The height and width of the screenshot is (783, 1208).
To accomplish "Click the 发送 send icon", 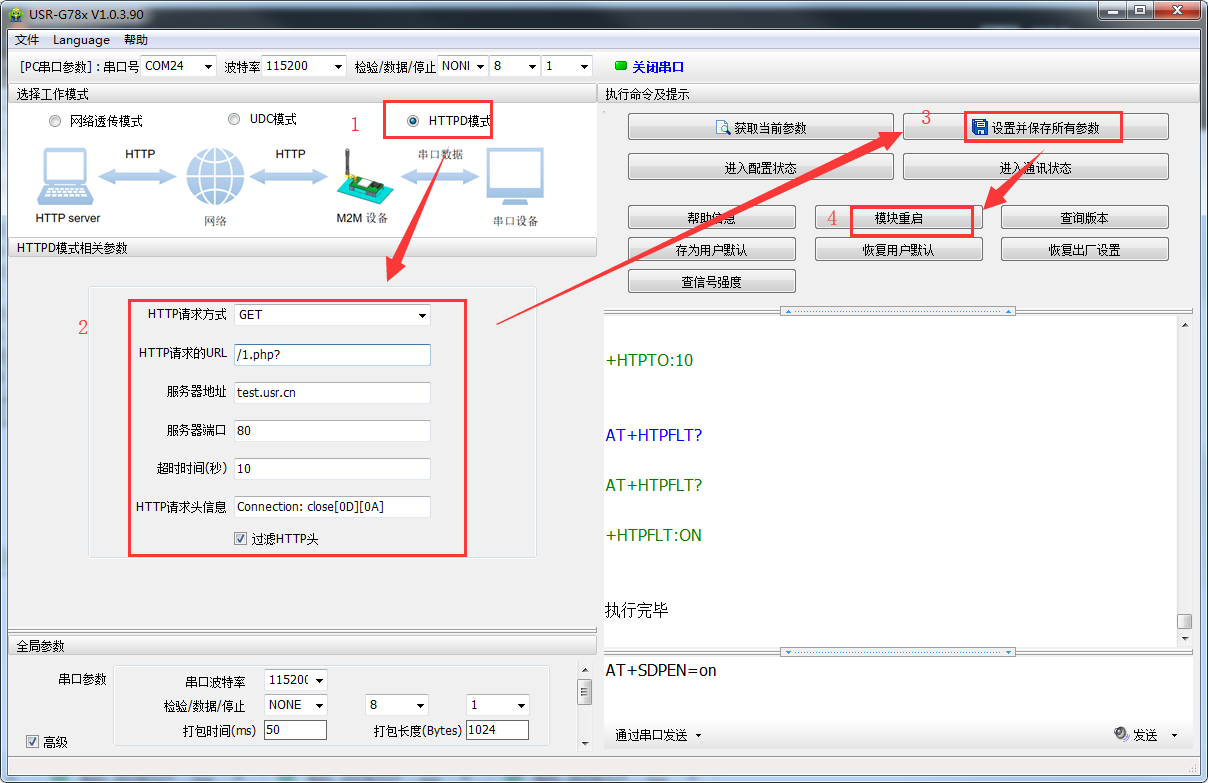I will pos(1121,734).
